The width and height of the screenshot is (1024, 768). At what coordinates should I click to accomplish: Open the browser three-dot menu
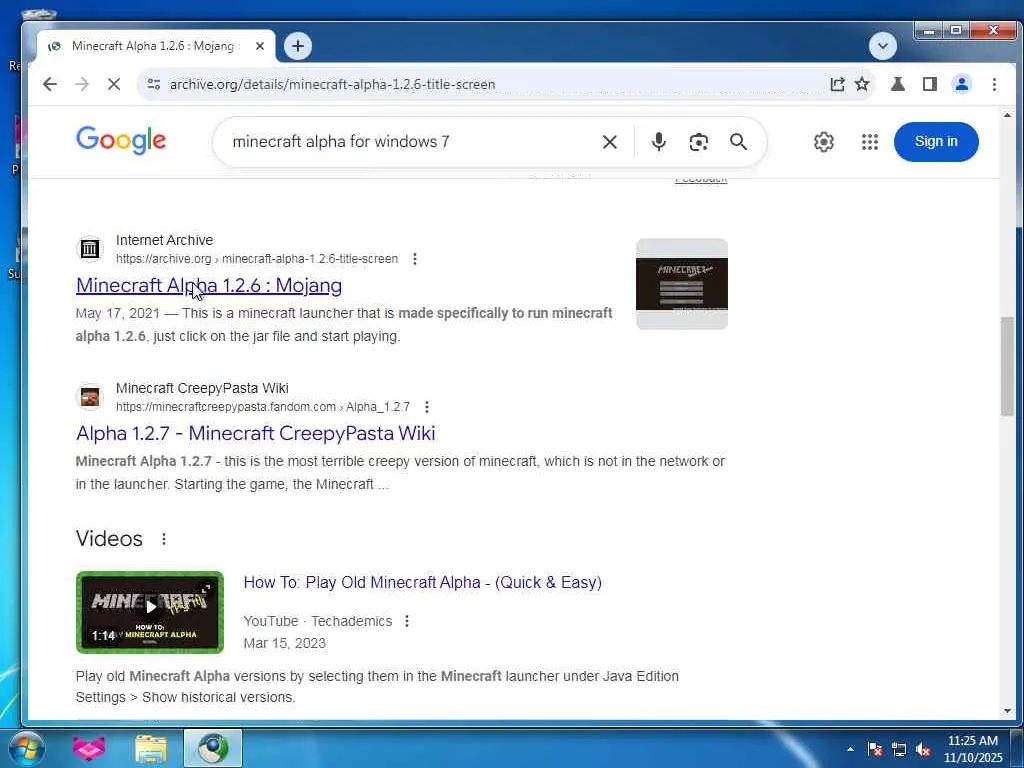pos(994,84)
